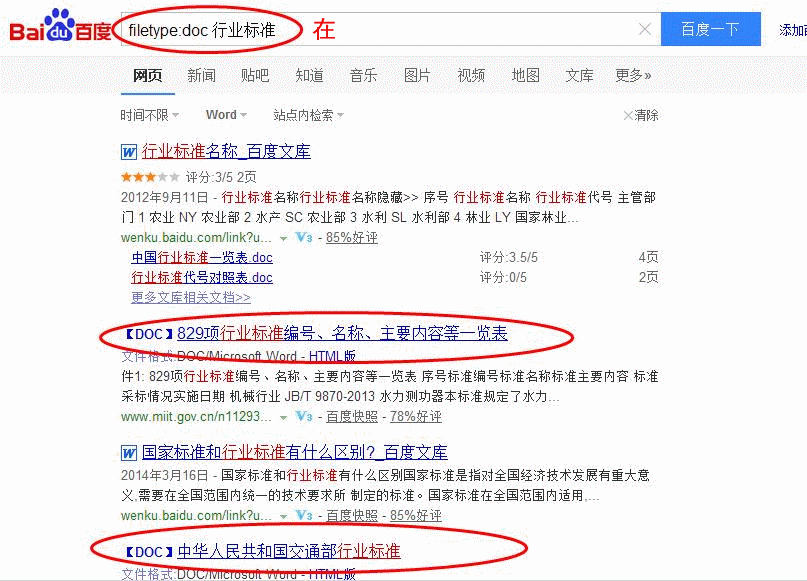Viewport: 807px width, 581px height.
Task: Open the 更多» tab menu
Action: (633, 76)
